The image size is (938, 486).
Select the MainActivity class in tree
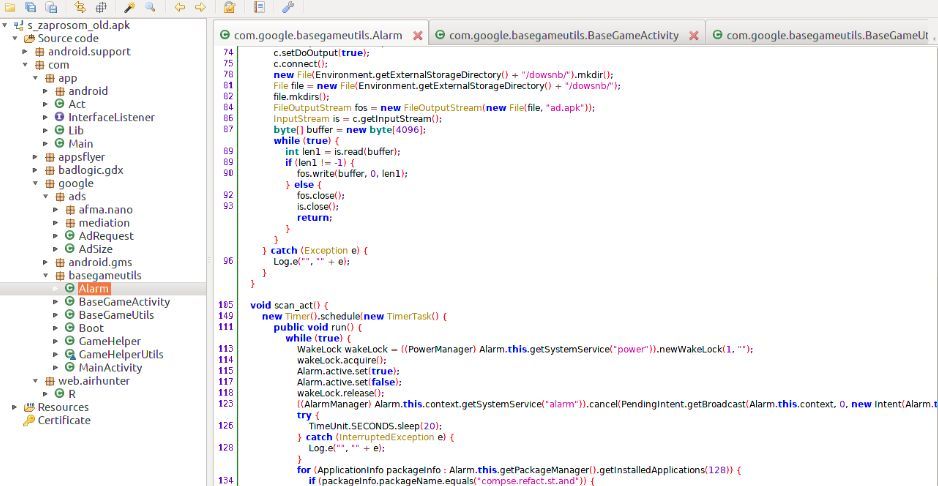point(109,367)
